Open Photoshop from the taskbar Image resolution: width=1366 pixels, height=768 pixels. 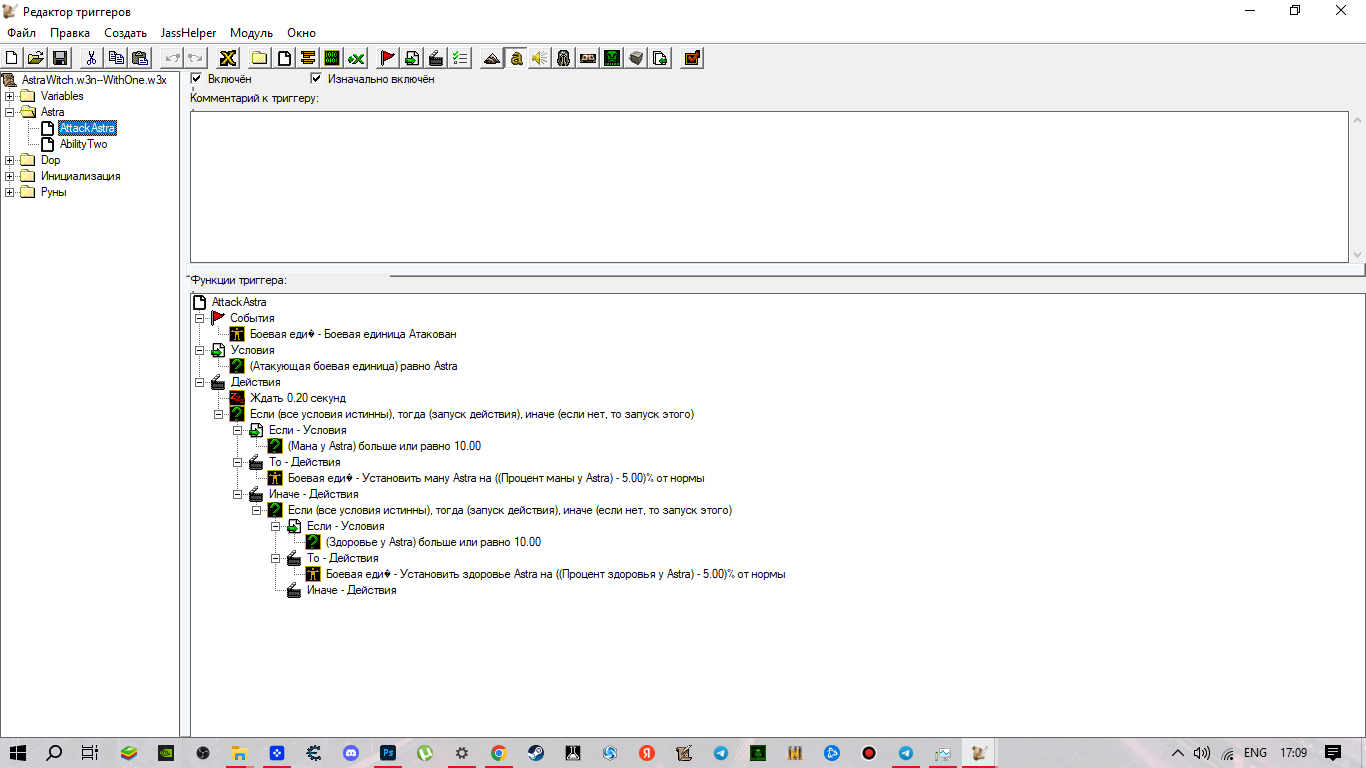(388, 753)
